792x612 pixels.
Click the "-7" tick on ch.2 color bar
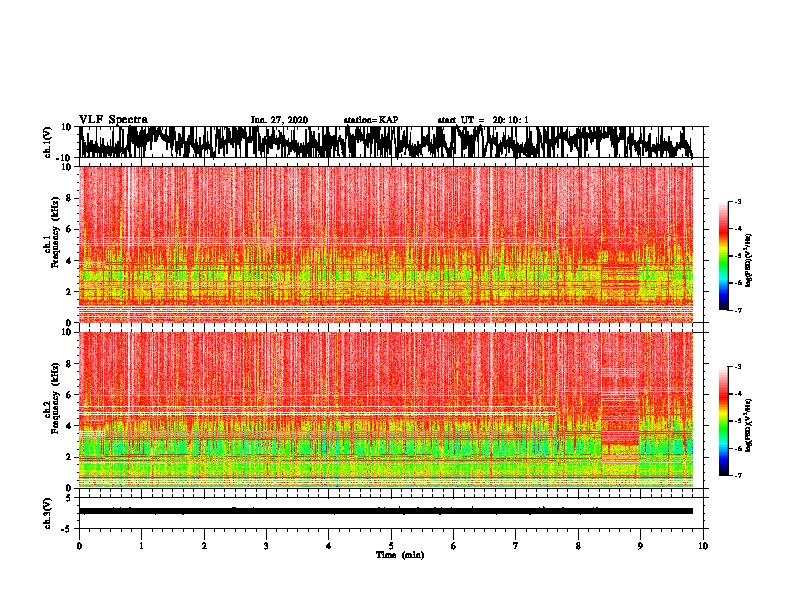point(738,475)
